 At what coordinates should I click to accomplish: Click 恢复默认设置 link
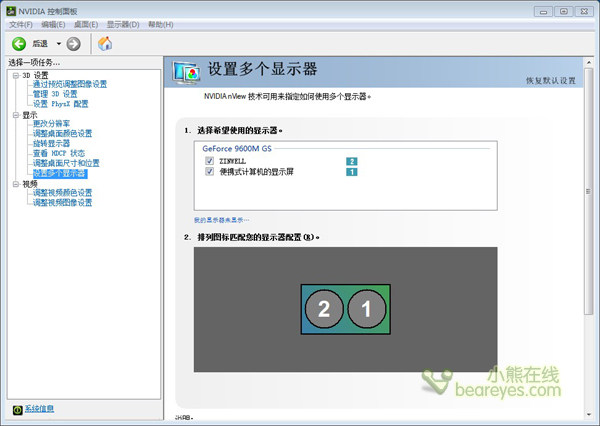(x=551, y=81)
